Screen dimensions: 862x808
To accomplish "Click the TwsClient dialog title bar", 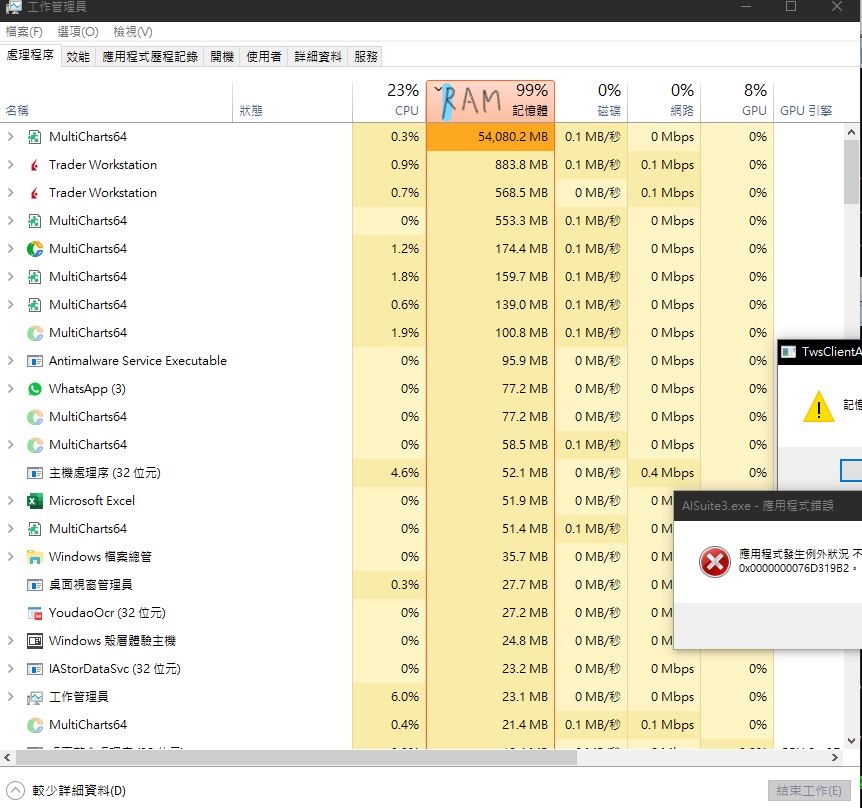I will (819, 352).
